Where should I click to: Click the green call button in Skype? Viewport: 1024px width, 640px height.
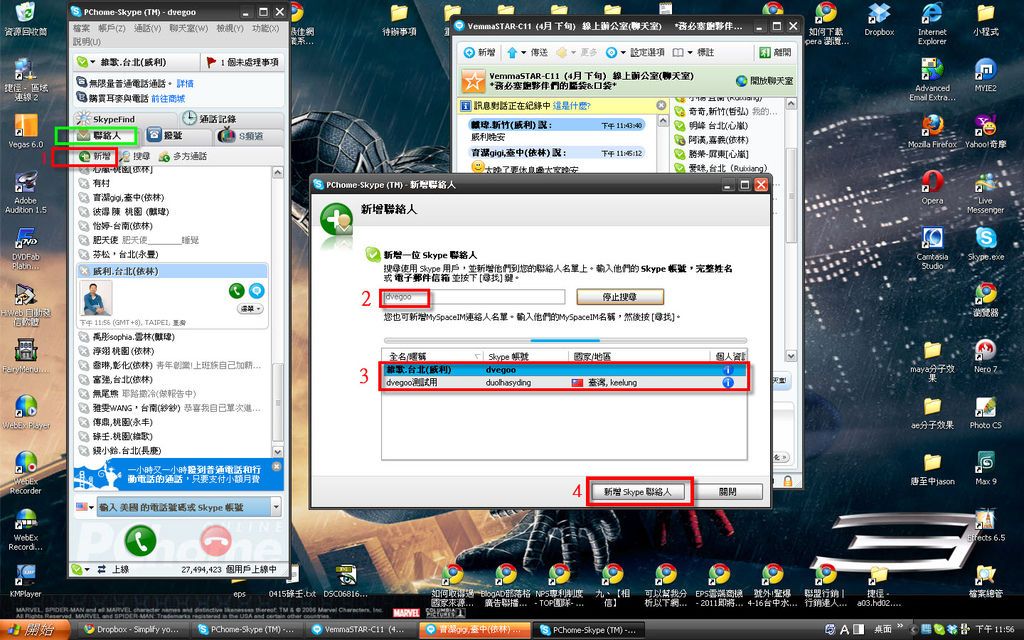(x=140, y=539)
